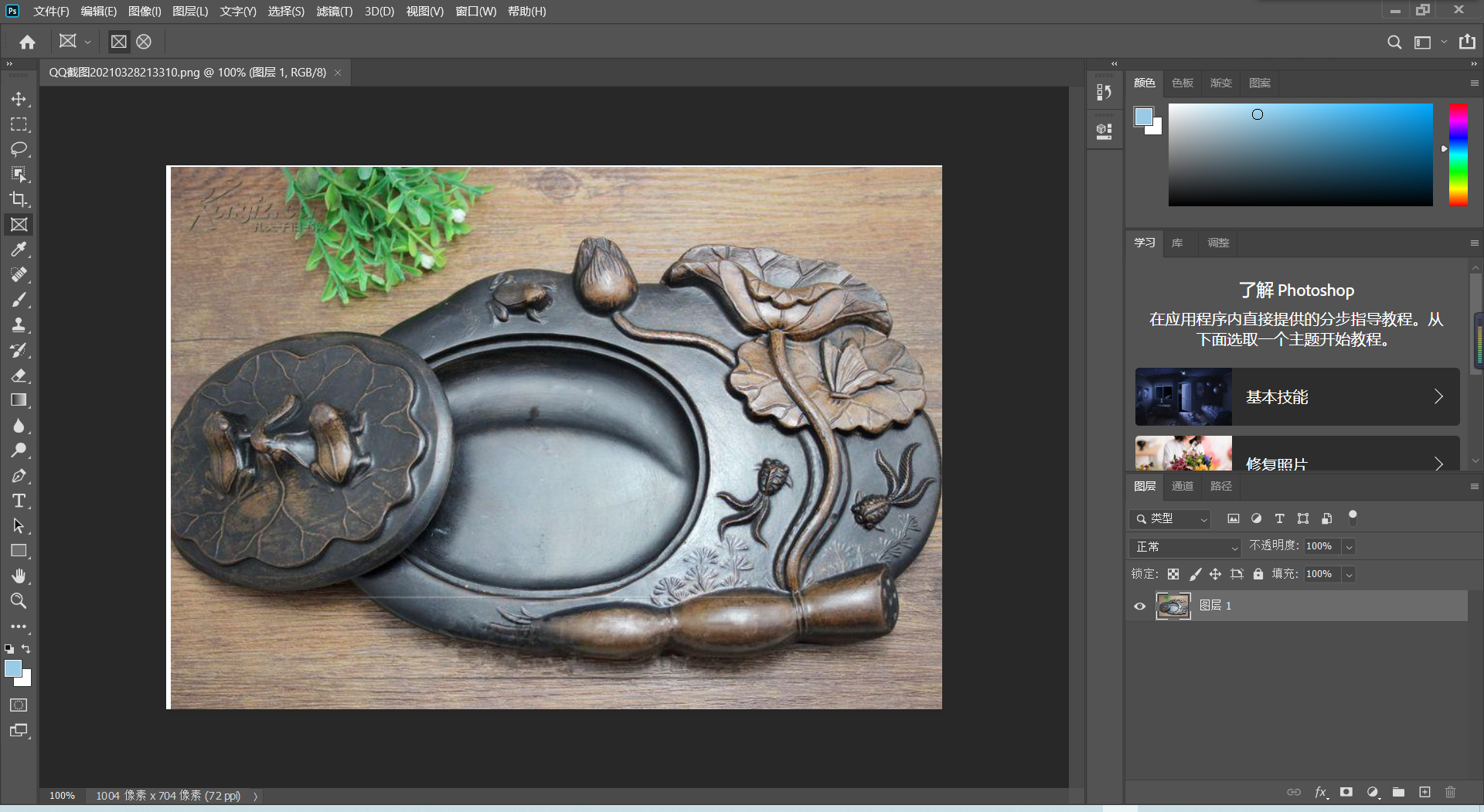Select the Path Selection tool

pos(19,526)
